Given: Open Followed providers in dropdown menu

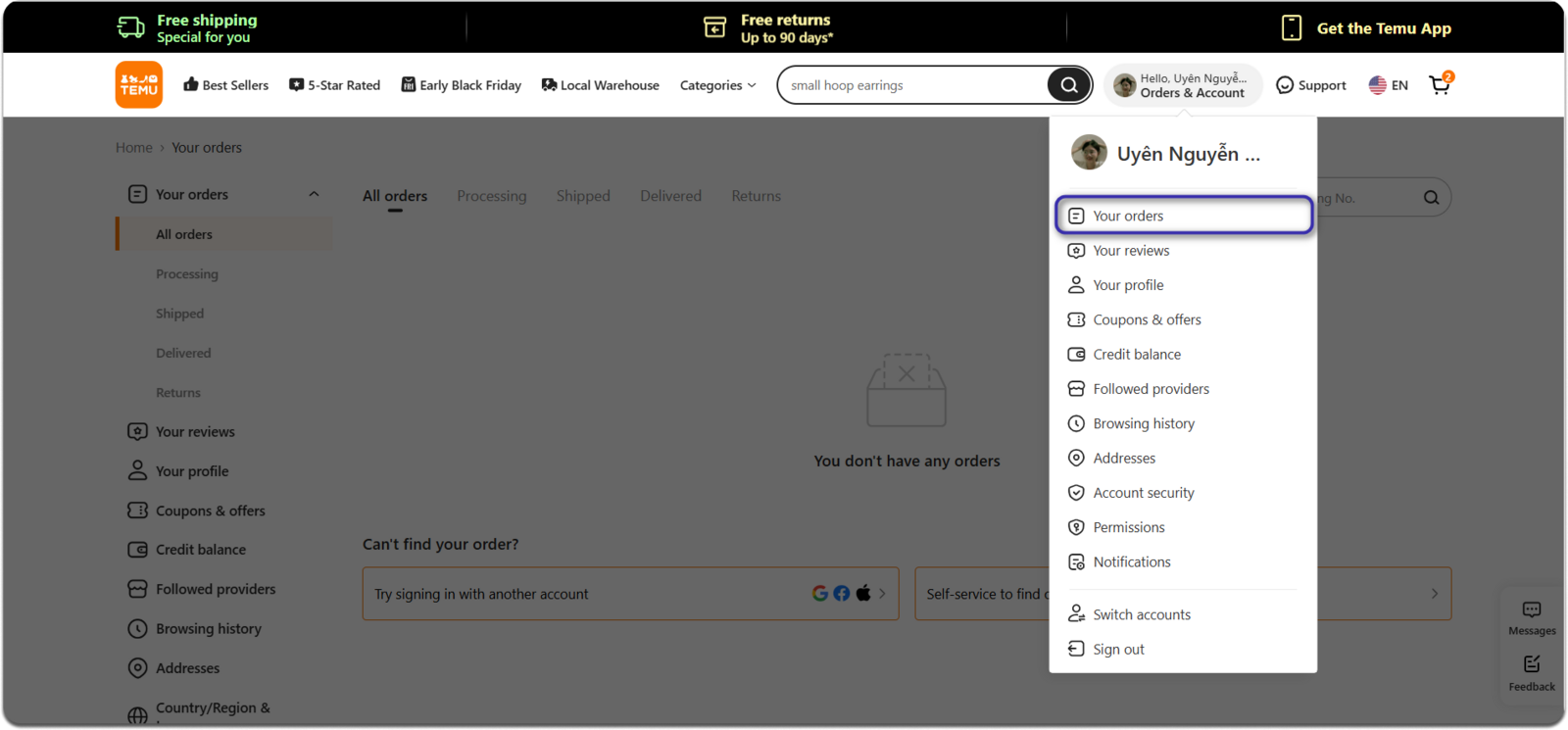Looking at the screenshot, I should [1184, 389].
